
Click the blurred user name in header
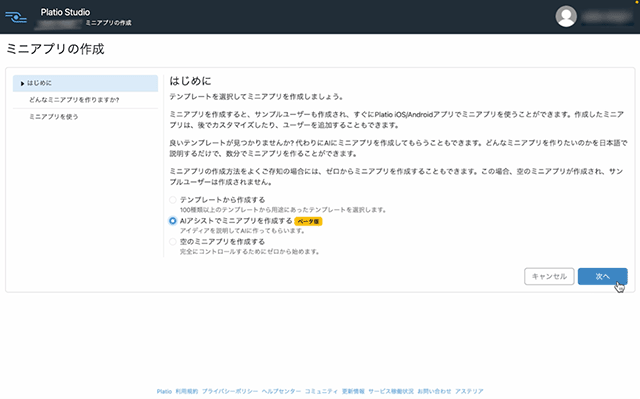coord(607,17)
